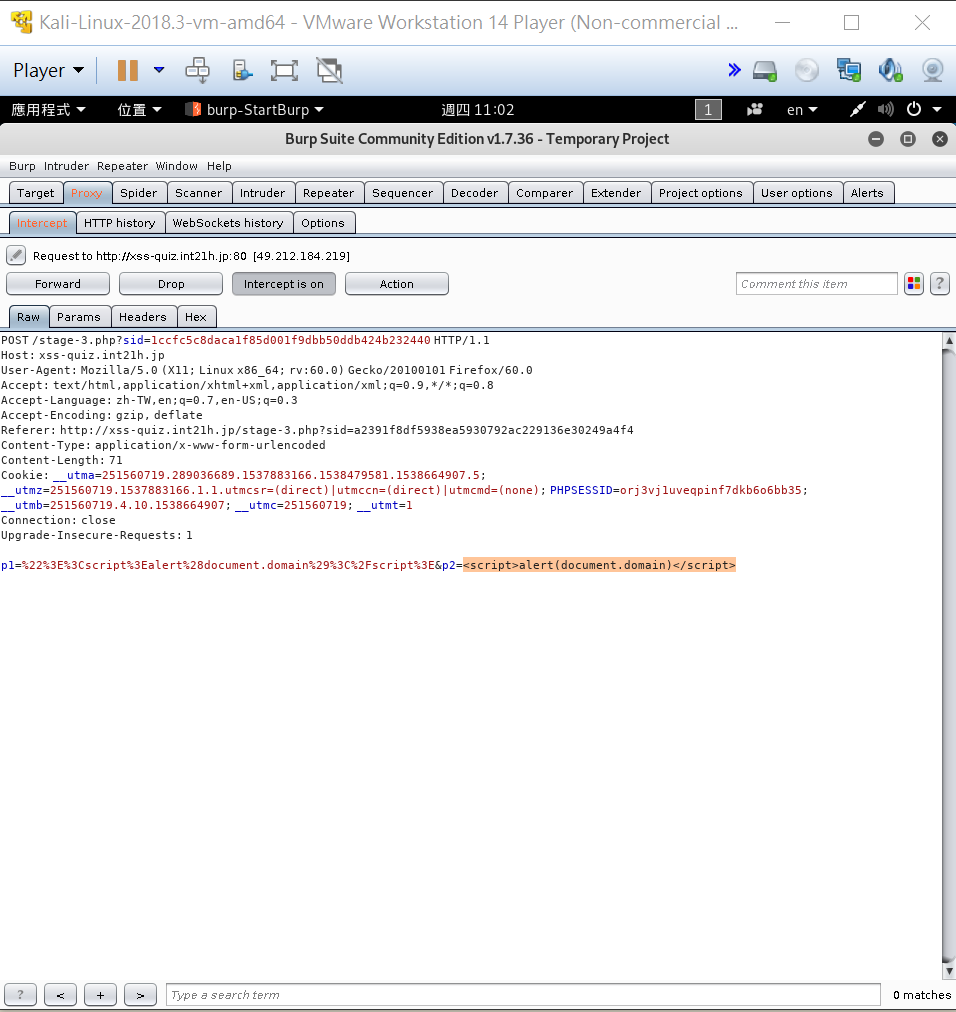Open the 應用程式 applications menu
The image size is (956, 1012).
(48, 110)
